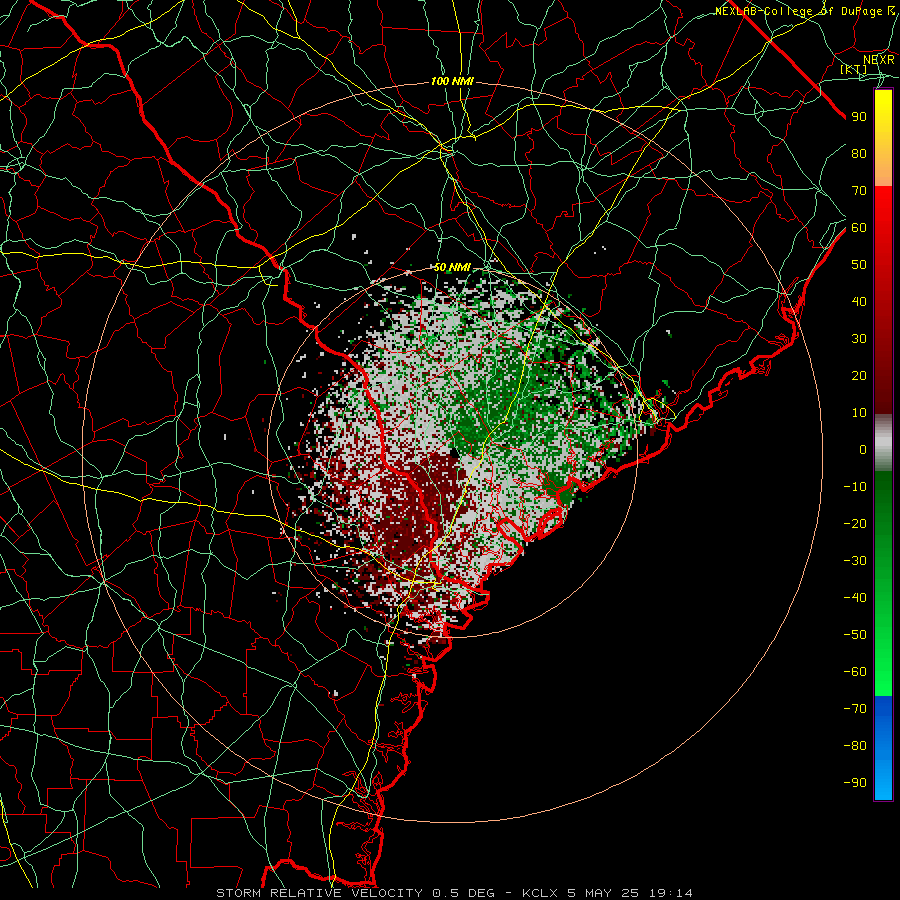The width and height of the screenshot is (900, 900).
Task: Click the -80 scale value
Action: pos(855,746)
